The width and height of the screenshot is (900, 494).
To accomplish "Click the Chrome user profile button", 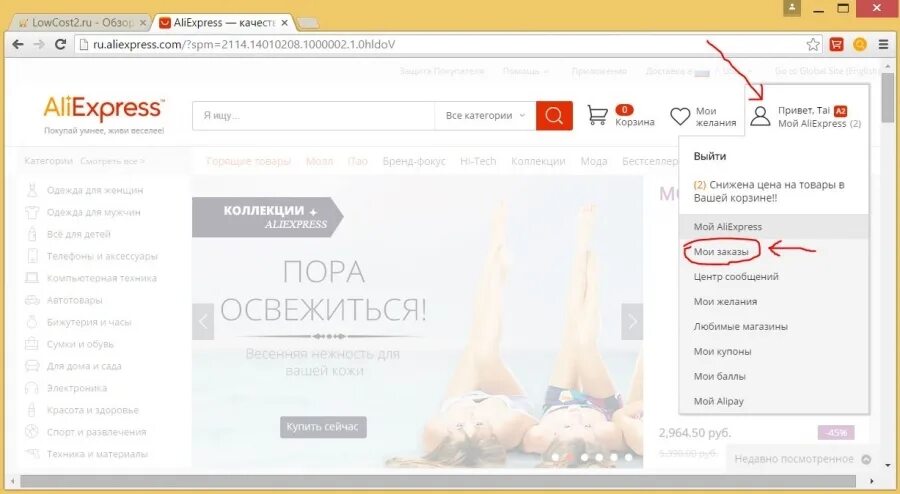I will coord(792,8).
